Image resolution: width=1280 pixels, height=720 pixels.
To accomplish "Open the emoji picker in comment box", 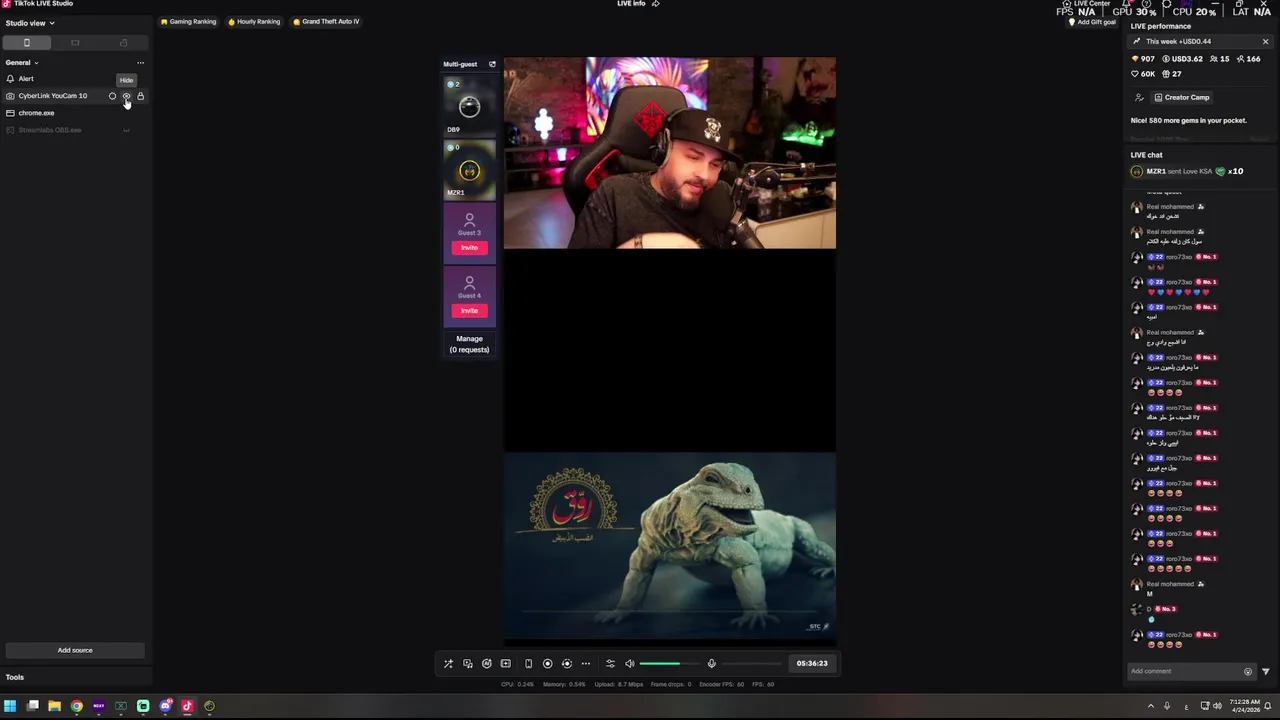I will [1247, 671].
